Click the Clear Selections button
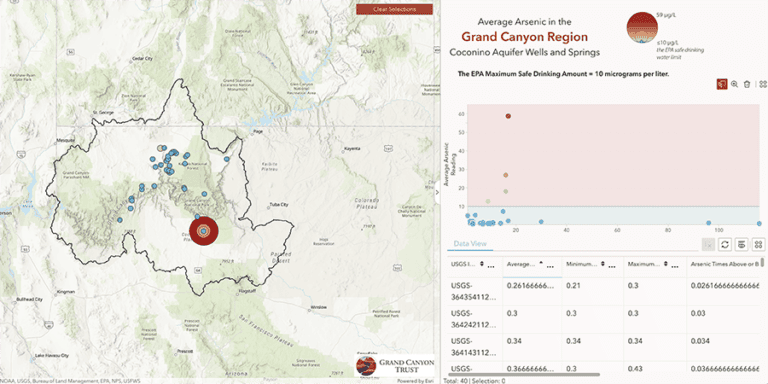The image size is (768, 384). tap(394, 9)
